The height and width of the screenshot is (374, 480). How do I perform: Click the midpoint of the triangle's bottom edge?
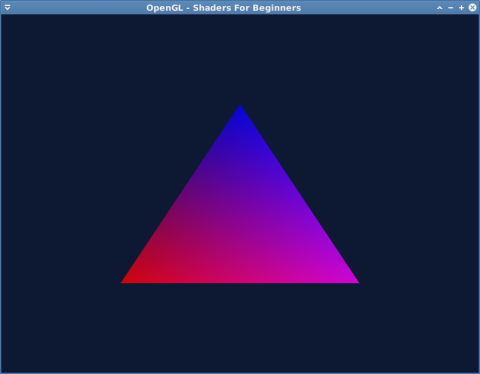point(240,282)
